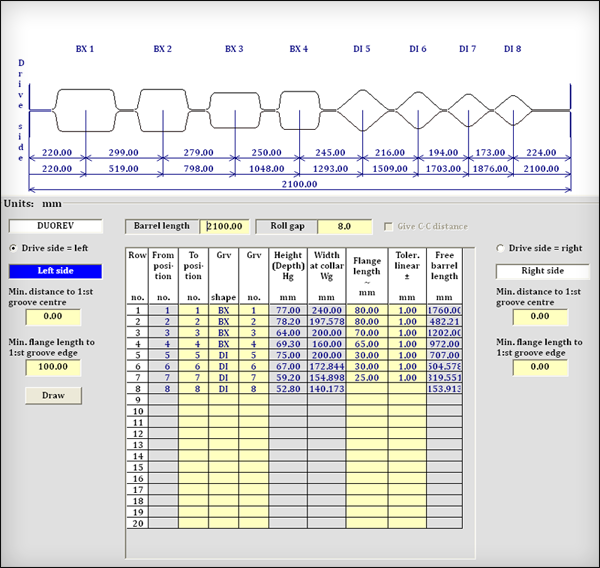Click the Flange length cell 65.00

pyautogui.click(x=367, y=344)
